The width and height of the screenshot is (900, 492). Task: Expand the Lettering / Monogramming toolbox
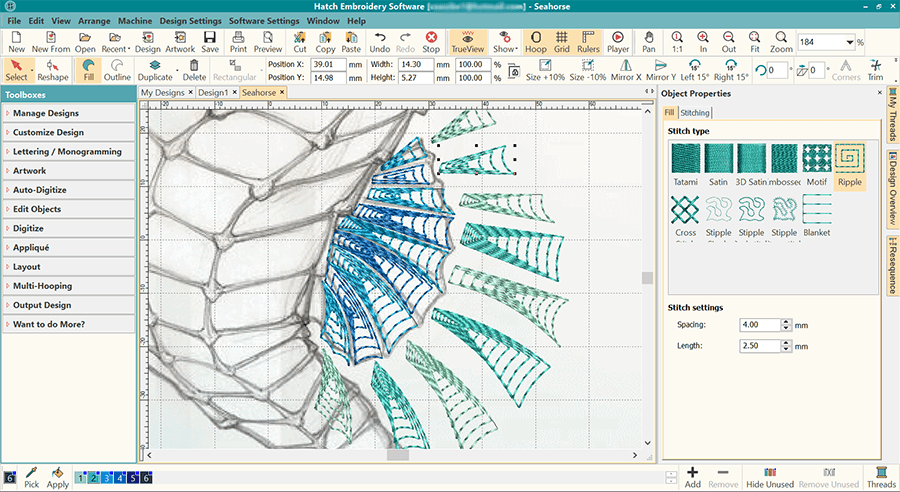(68, 152)
